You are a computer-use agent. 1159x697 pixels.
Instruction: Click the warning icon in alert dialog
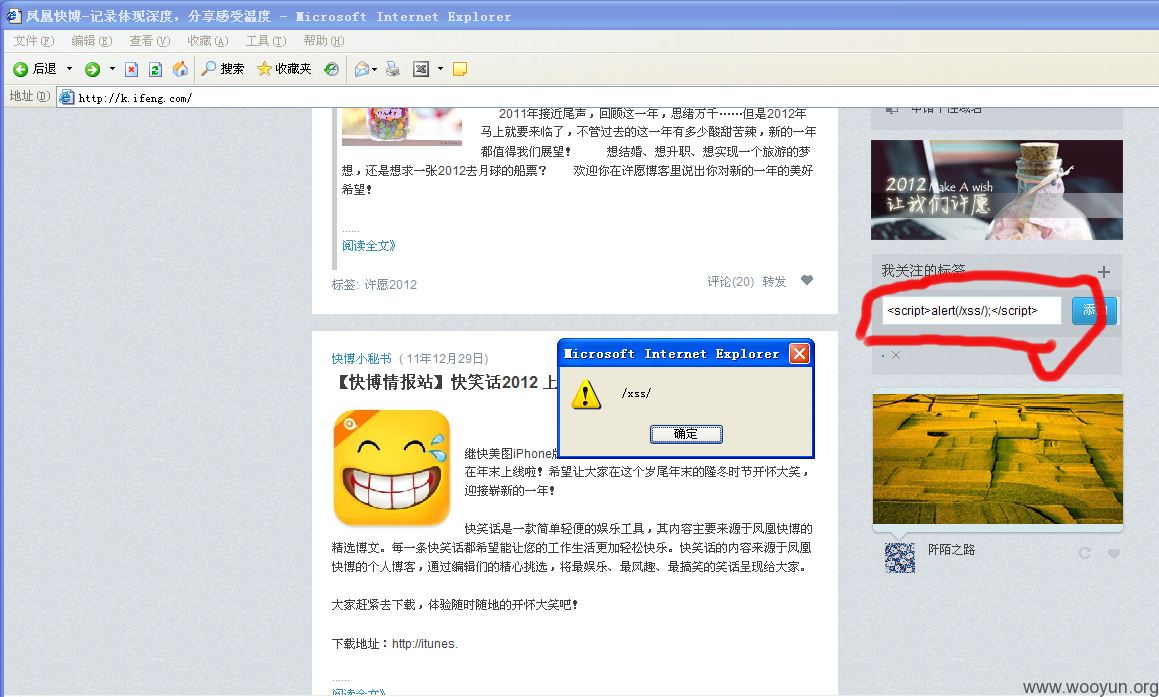585,394
